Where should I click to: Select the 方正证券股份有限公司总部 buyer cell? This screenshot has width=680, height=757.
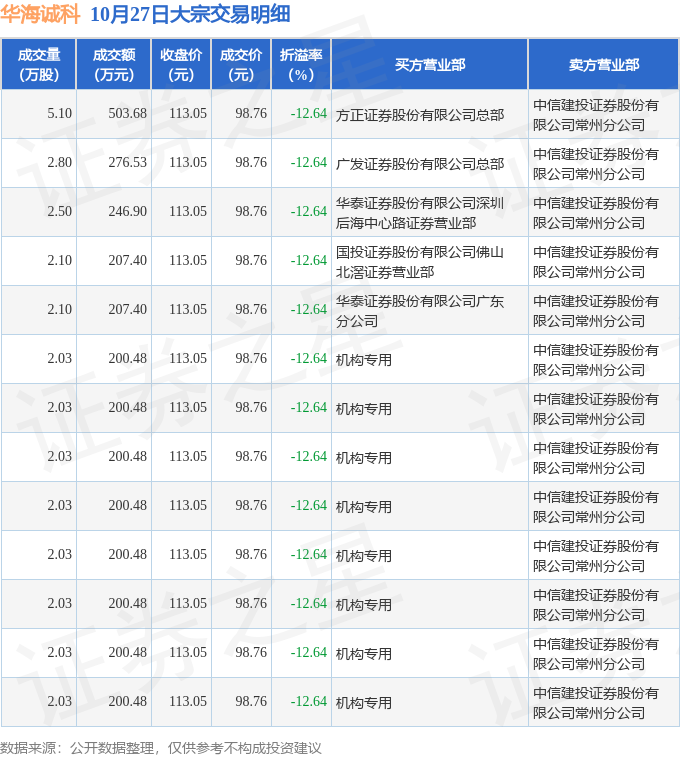point(420,114)
